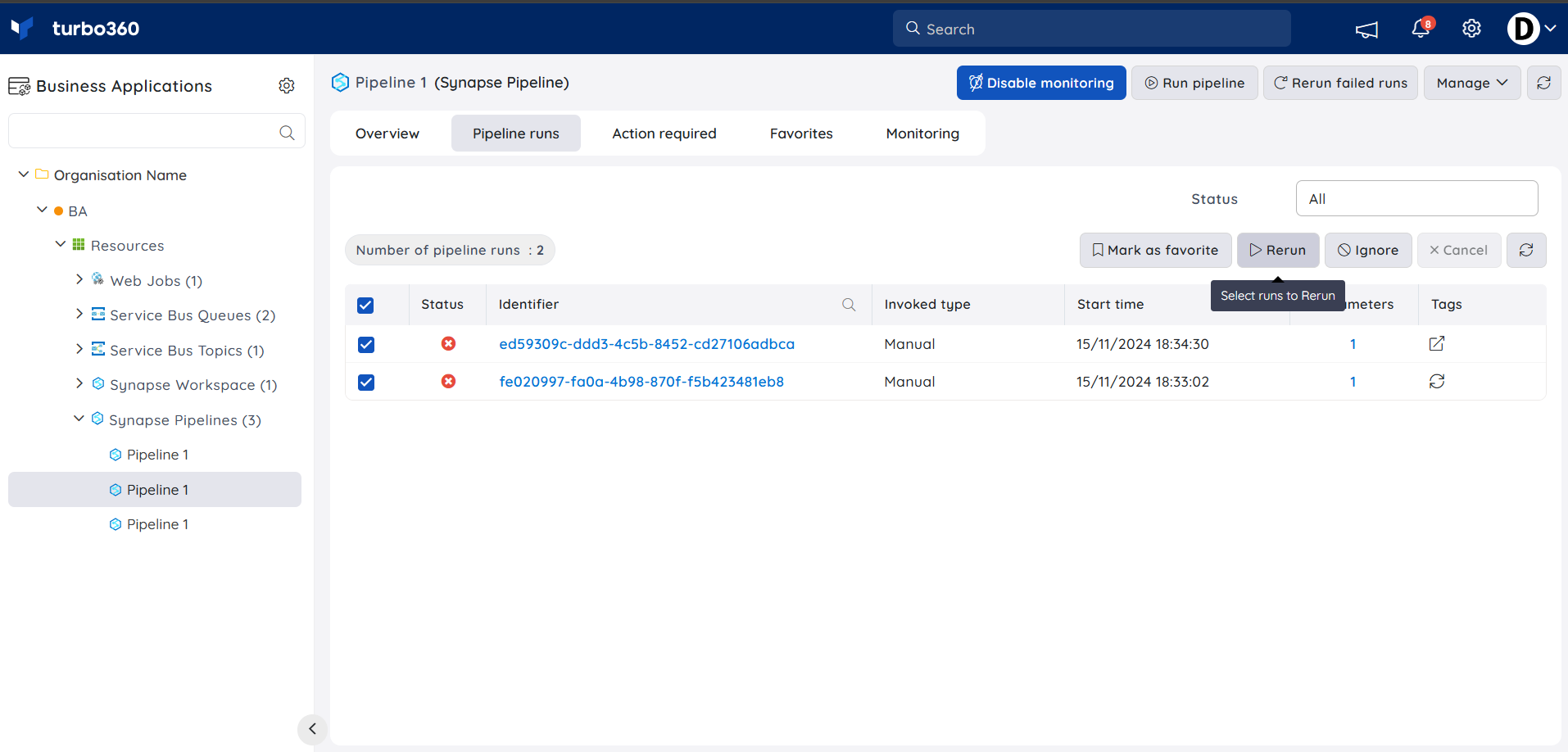Select the Organisation Name tree item
Screen dimensions: 1568x752
[x=120, y=175]
